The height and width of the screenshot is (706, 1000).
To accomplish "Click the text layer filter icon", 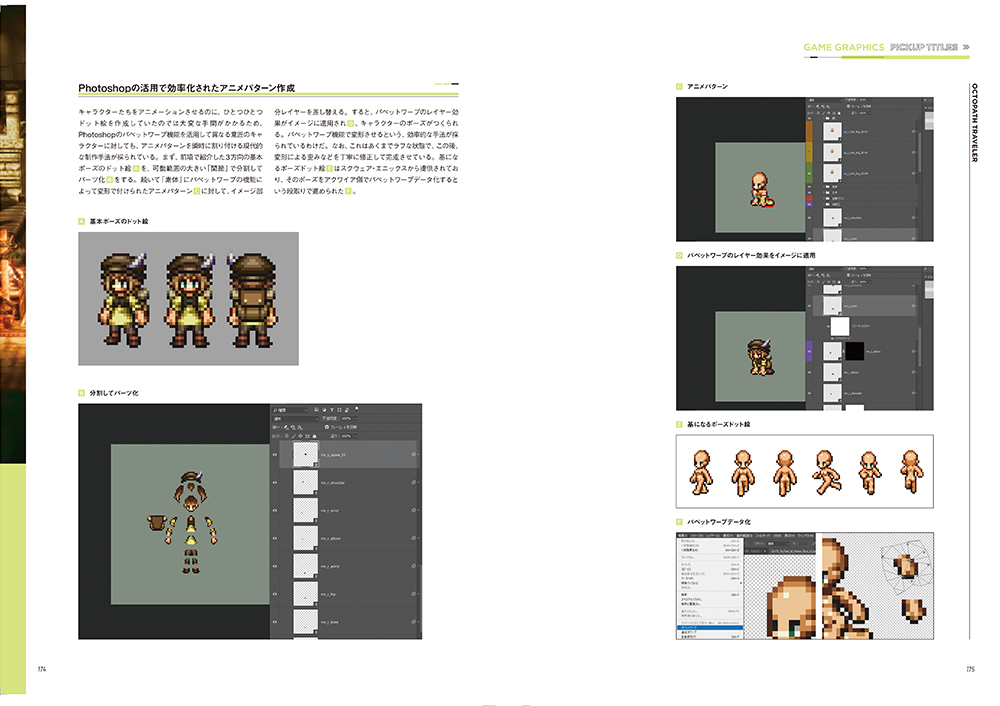I will click(x=330, y=410).
